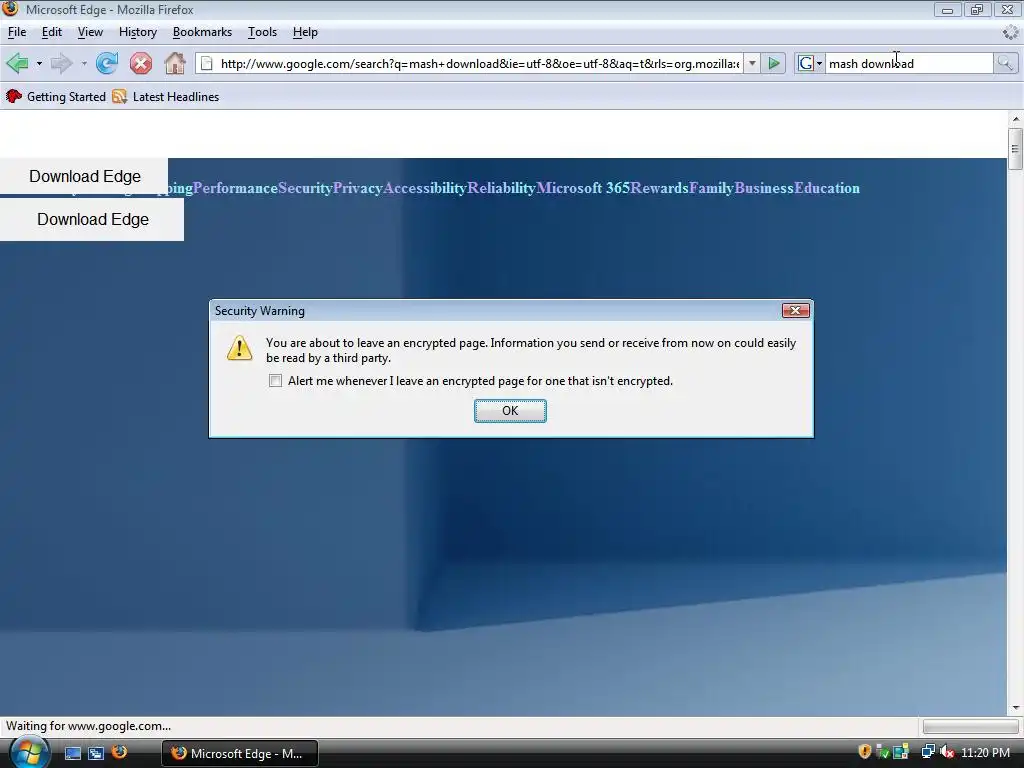Open the Bookmarks menu
This screenshot has height=768, width=1024.
[x=202, y=32]
